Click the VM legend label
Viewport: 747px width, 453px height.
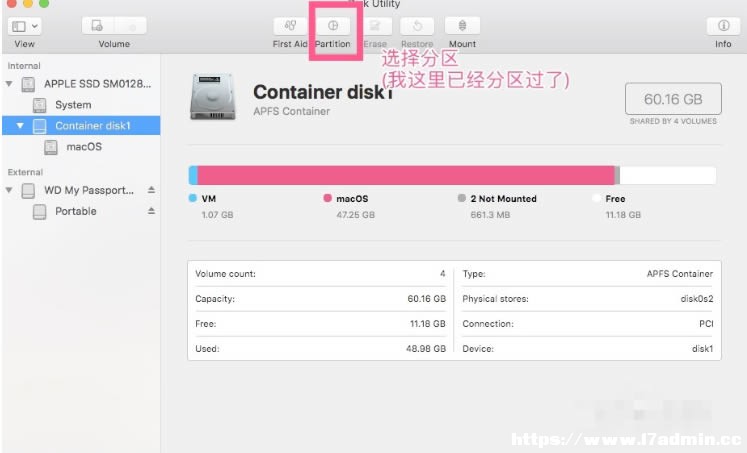(209, 199)
